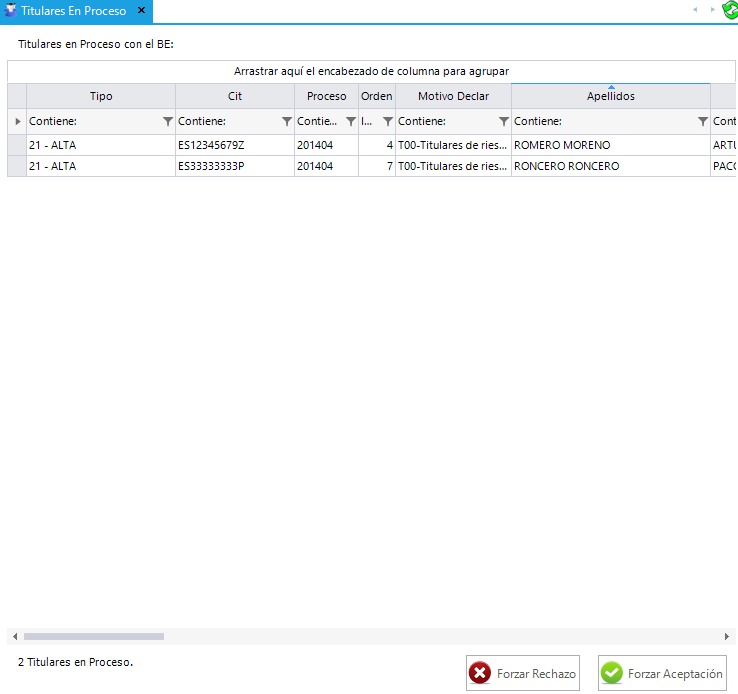
Task: Select the 201404 cell in the ES12345679Z row
Action: pyautogui.click(x=327, y=145)
